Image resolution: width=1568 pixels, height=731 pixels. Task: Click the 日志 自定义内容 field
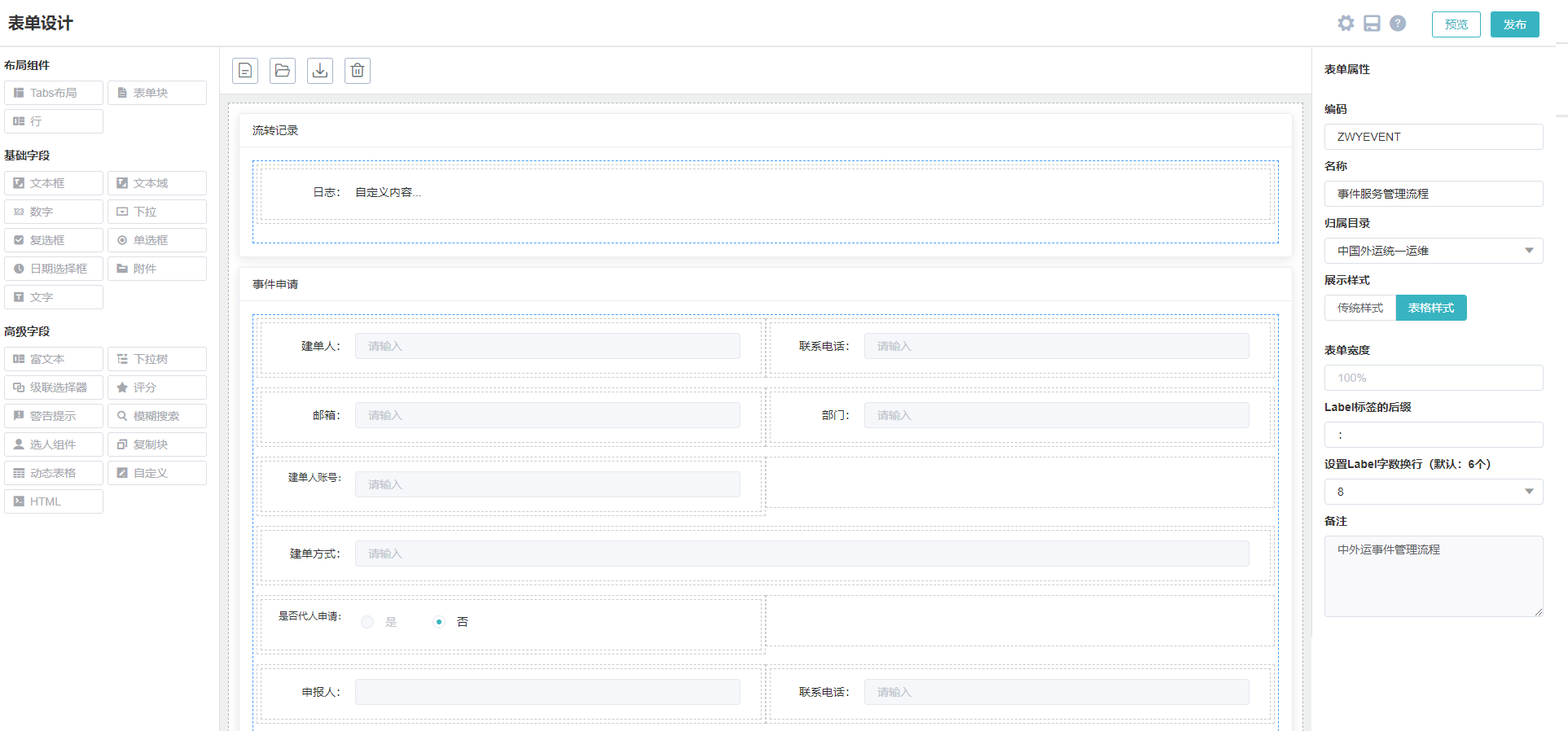click(x=766, y=193)
